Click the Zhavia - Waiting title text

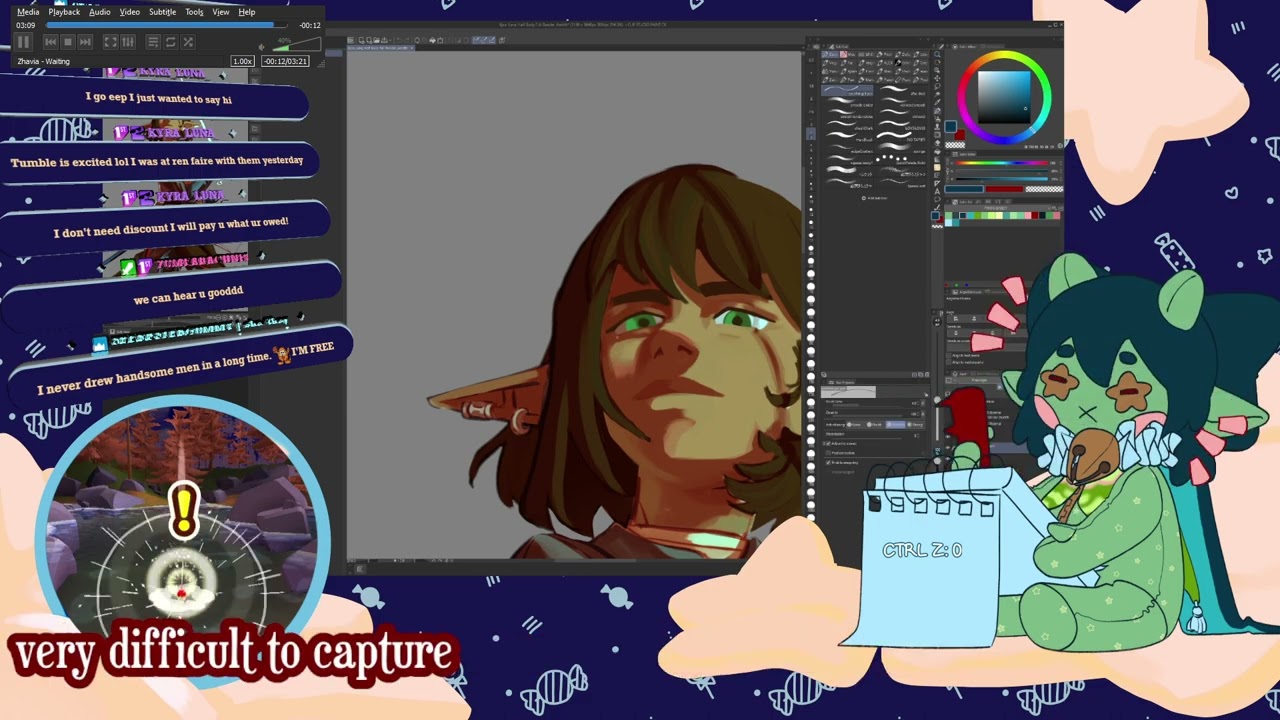(x=43, y=61)
